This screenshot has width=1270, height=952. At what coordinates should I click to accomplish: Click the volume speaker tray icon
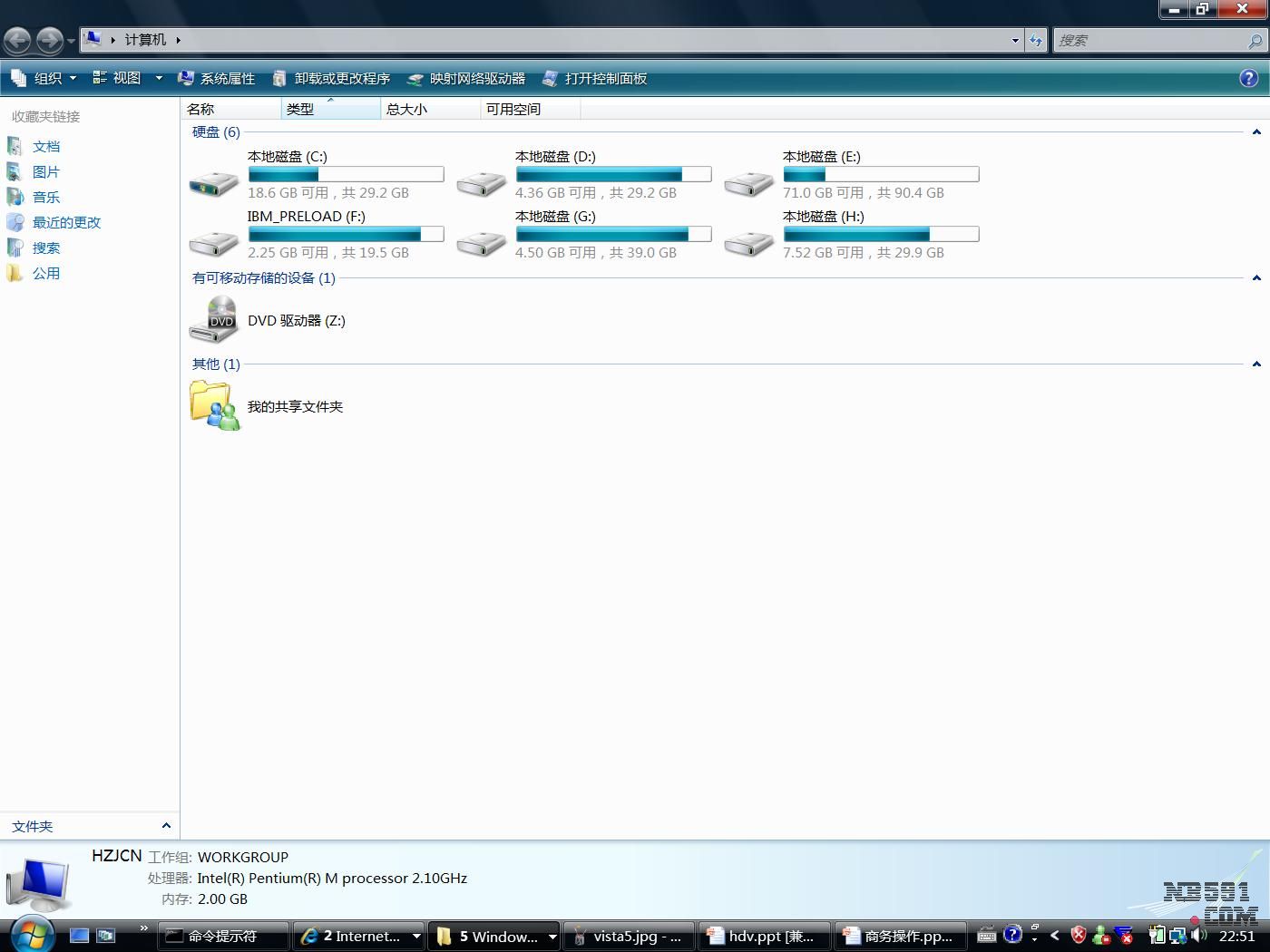coord(1198,935)
